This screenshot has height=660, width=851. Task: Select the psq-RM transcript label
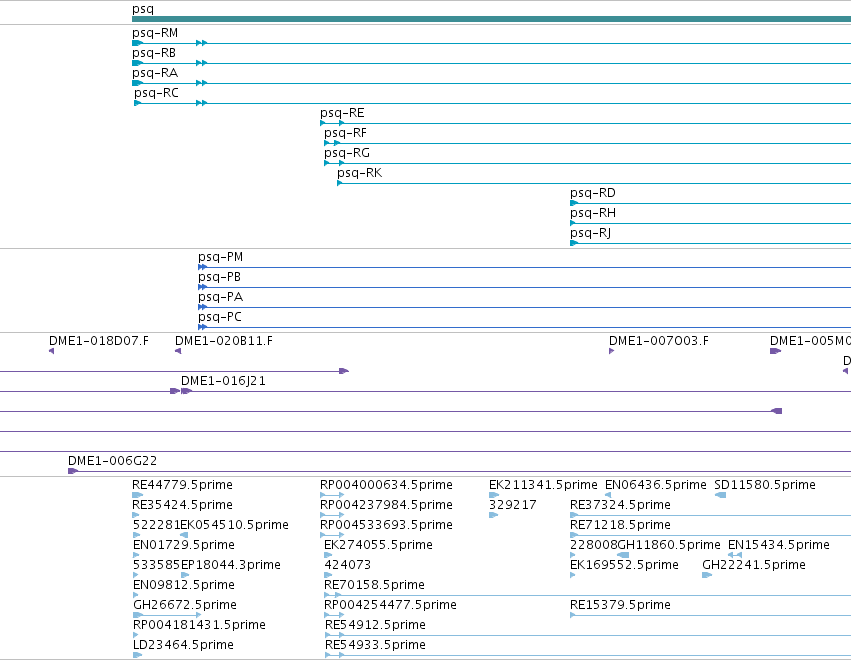(x=155, y=33)
